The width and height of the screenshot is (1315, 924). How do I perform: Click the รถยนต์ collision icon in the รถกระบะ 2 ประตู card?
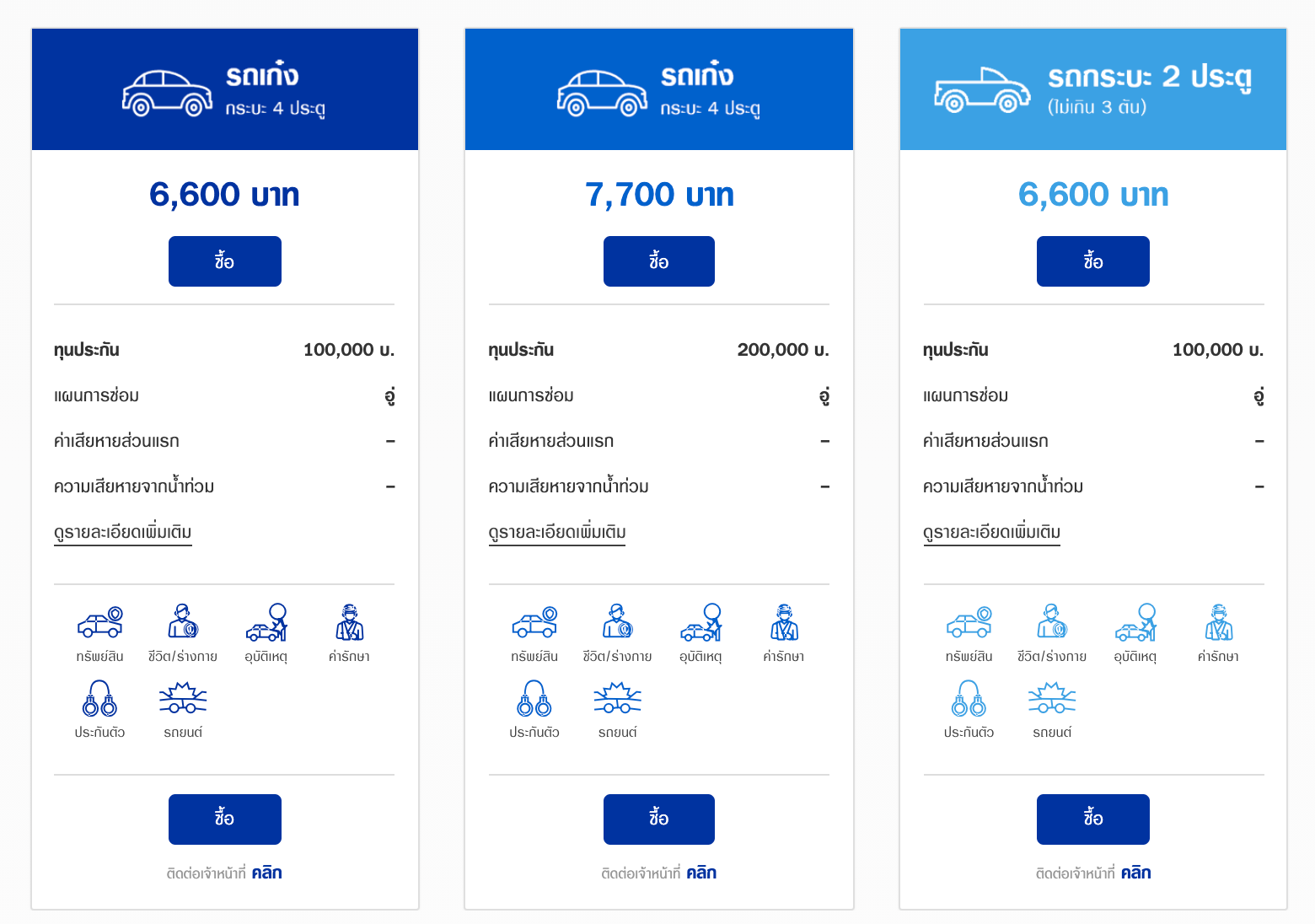tap(1052, 698)
